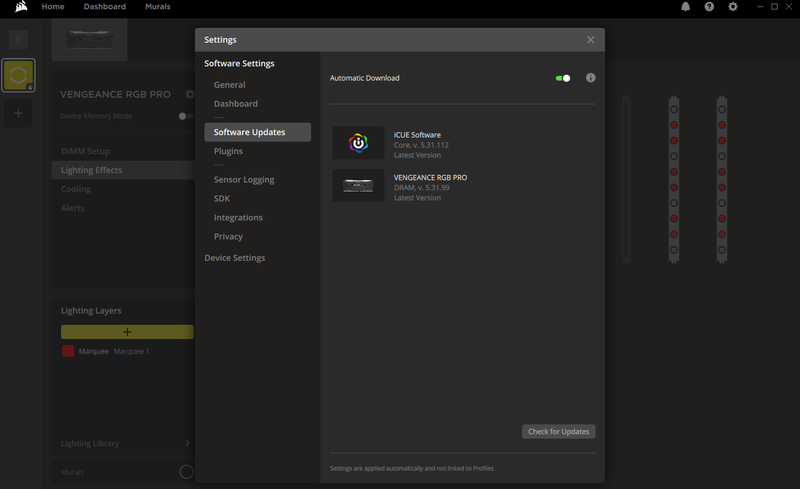The height and width of the screenshot is (489, 800).
Task: Expand the sidebar with arrow button
Action: [18, 39]
